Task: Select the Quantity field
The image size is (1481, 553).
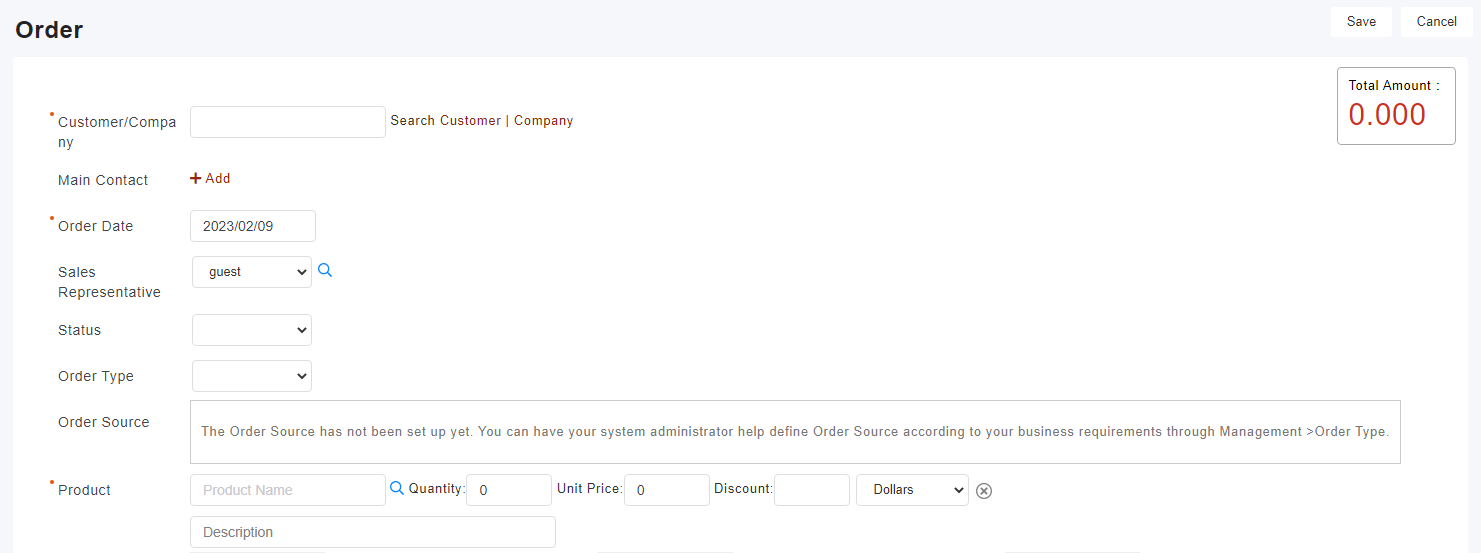Action: click(x=509, y=490)
